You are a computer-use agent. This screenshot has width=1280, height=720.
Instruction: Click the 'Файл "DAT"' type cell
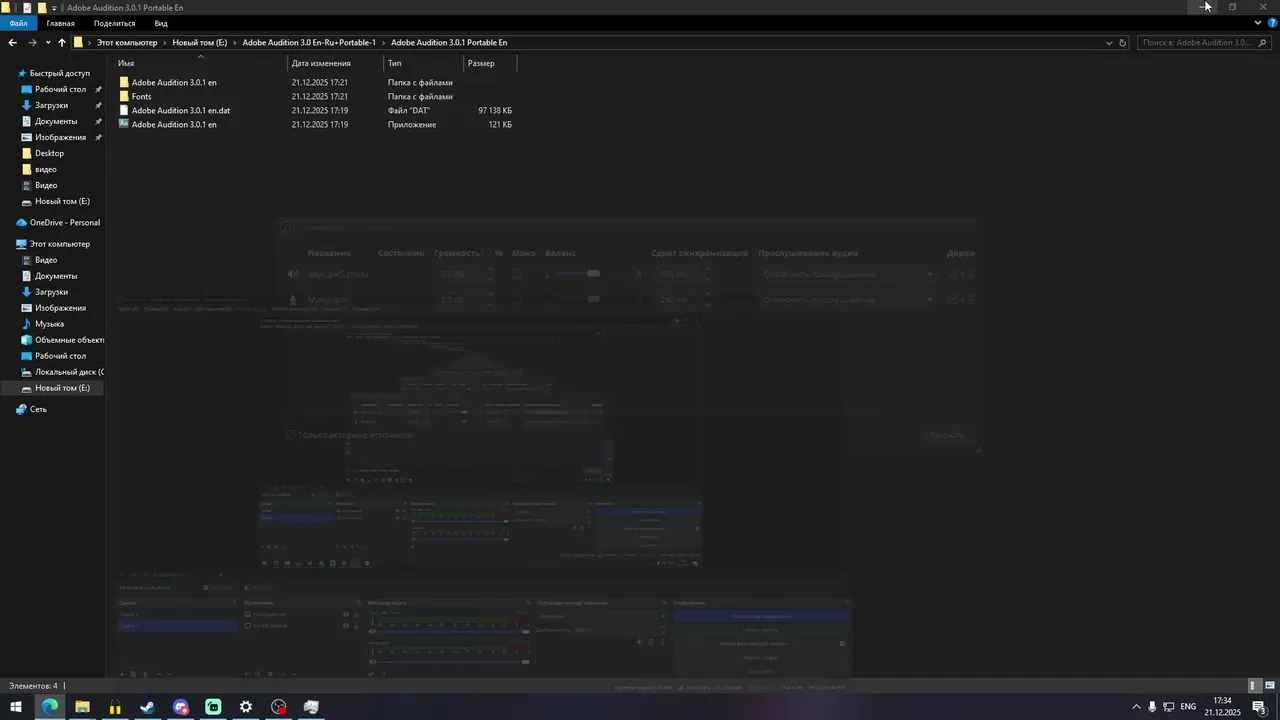coord(409,110)
